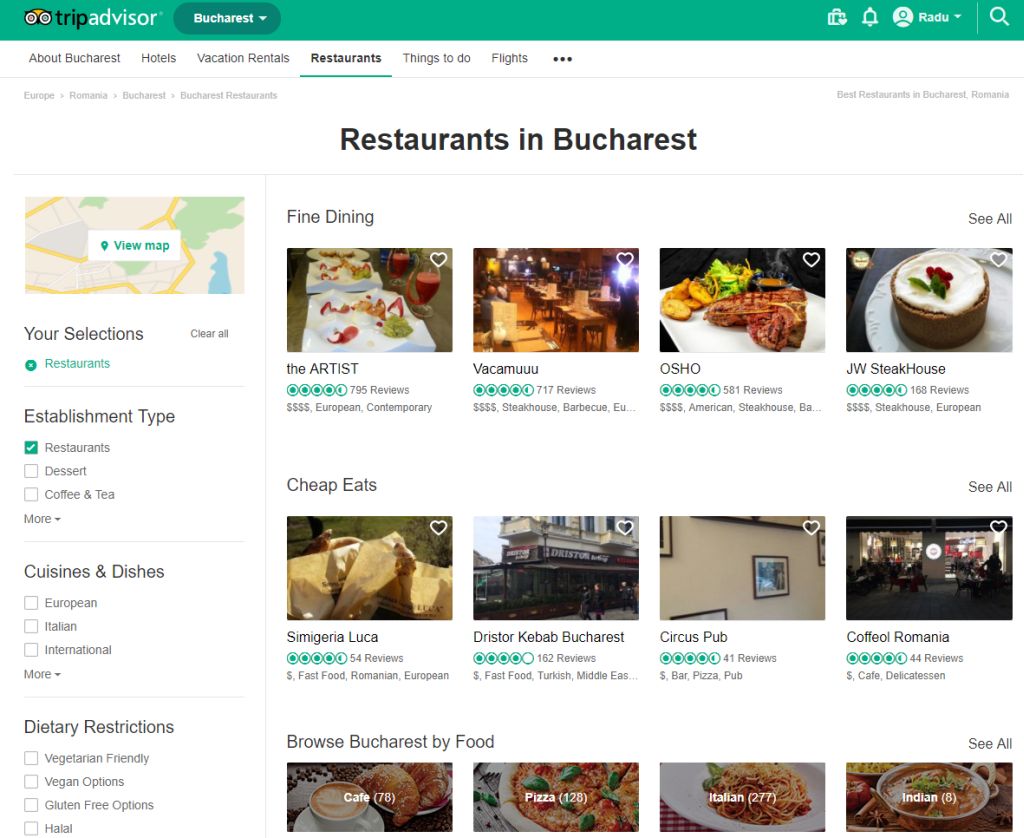Viewport: 1024px width, 838px height.
Task: Save Coffeol Romania with heart icon
Action: coord(998,528)
